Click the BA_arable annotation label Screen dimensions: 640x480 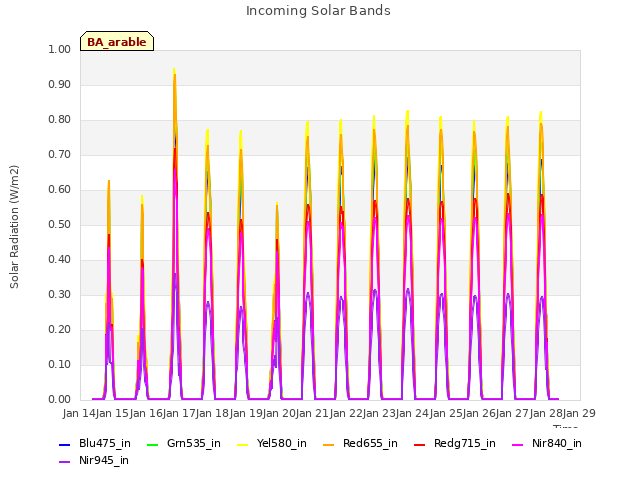[117, 42]
